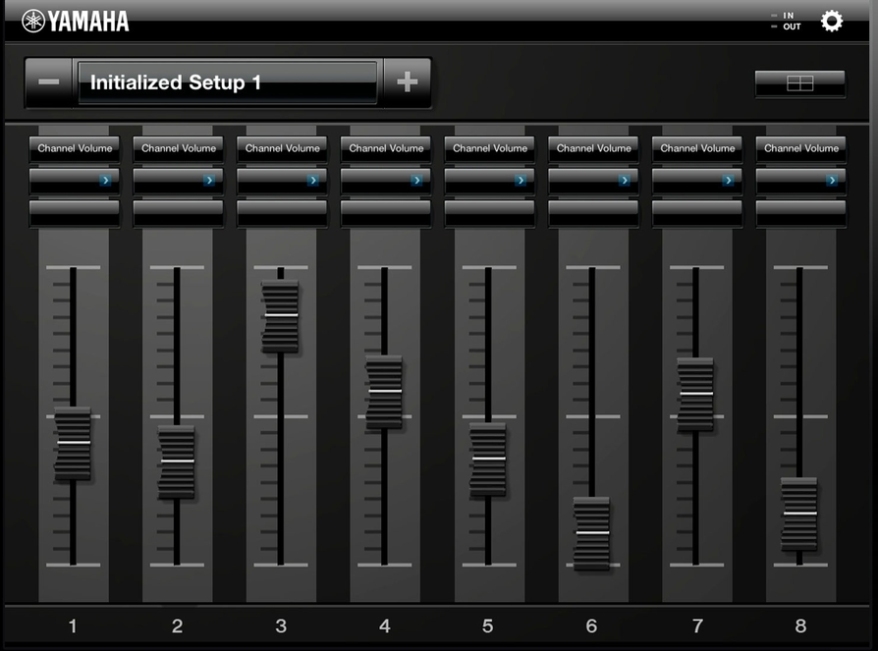Click channel number 7 label
This screenshot has width=878, height=651.
(697, 626)
